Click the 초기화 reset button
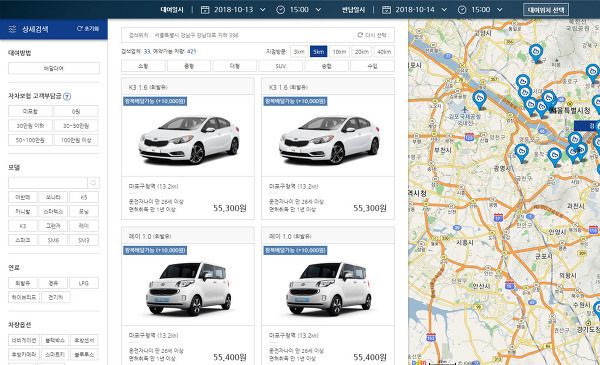This screenshot has width=600, height=365. pos(88,29)
